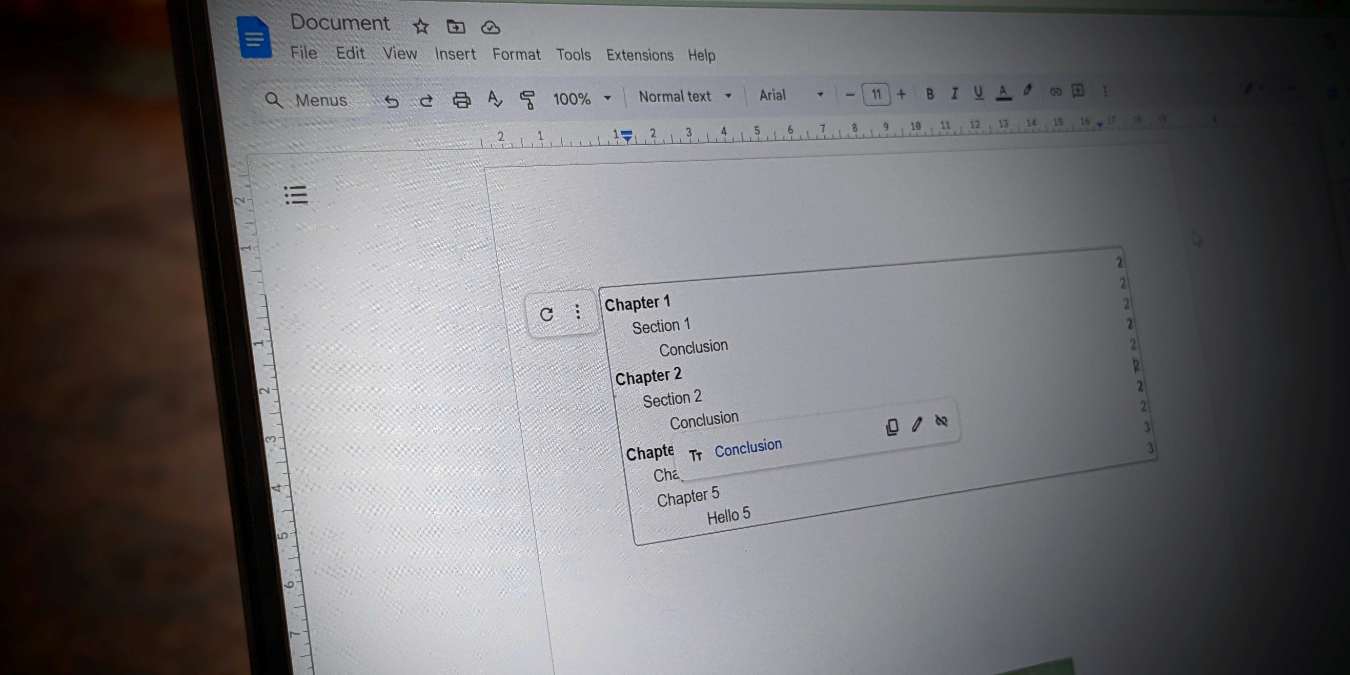Screen dimensions: 1350x675
Task: Show the document outline panel
Action: (296, 195)
